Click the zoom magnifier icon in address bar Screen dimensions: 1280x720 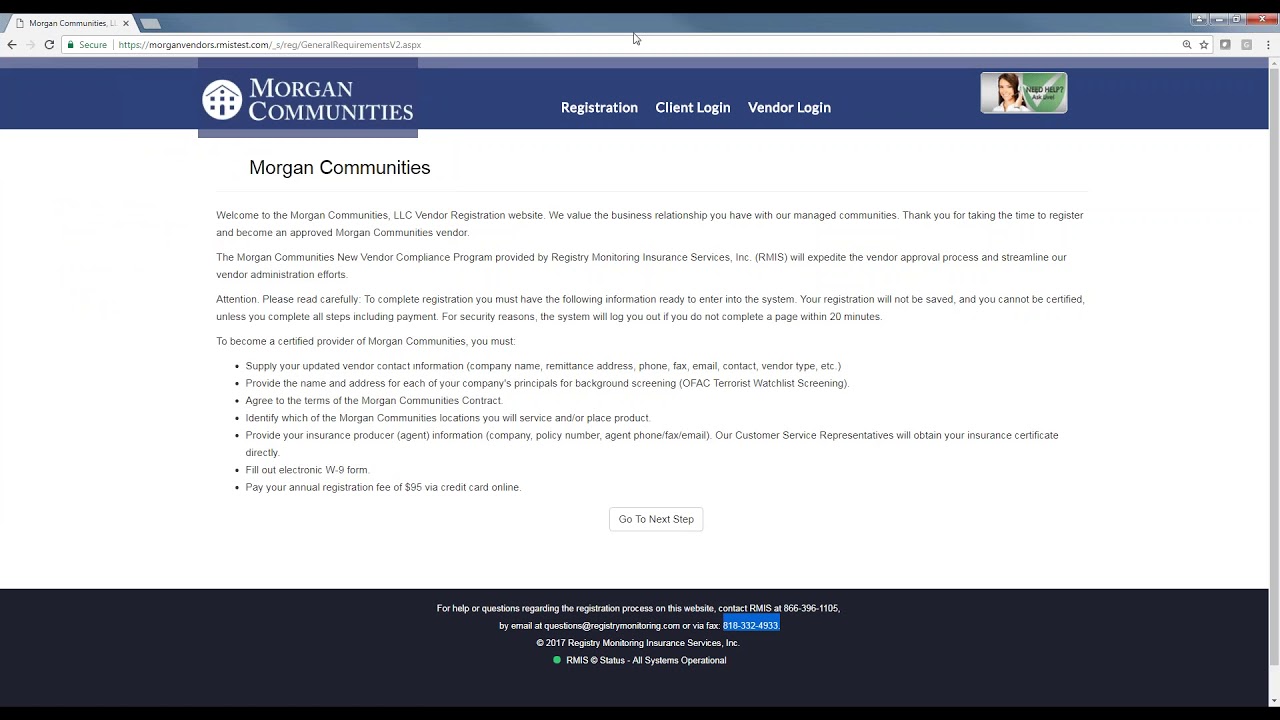[1187, 45]
